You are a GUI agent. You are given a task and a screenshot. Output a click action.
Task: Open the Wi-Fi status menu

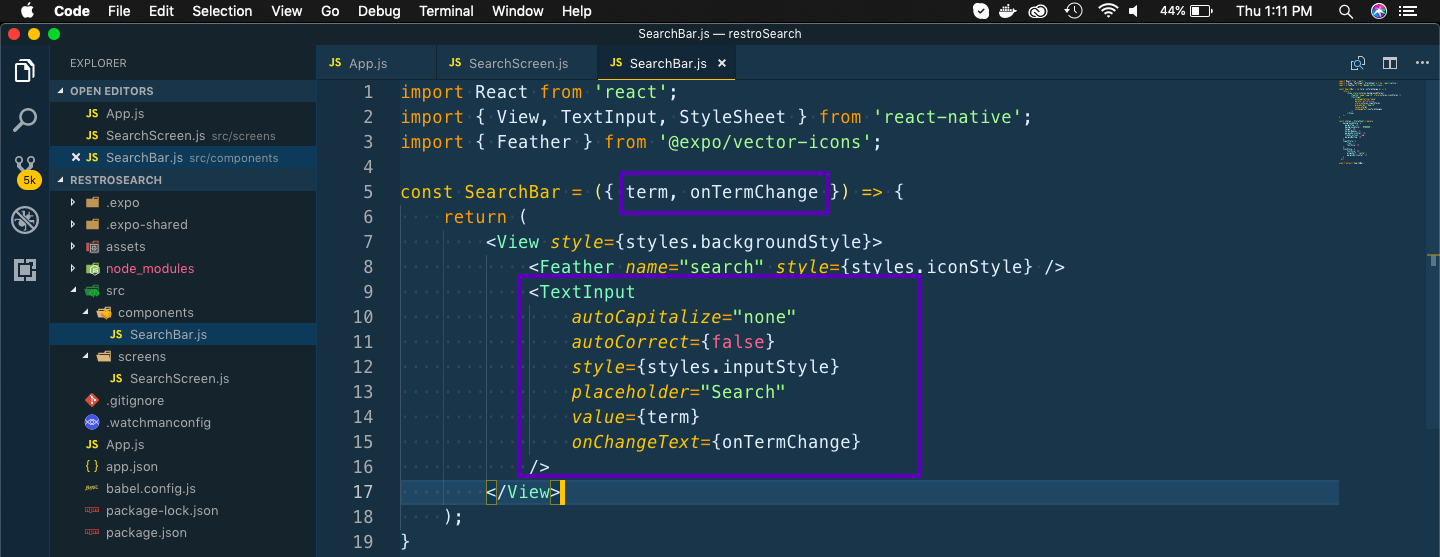click(1107, 11)
